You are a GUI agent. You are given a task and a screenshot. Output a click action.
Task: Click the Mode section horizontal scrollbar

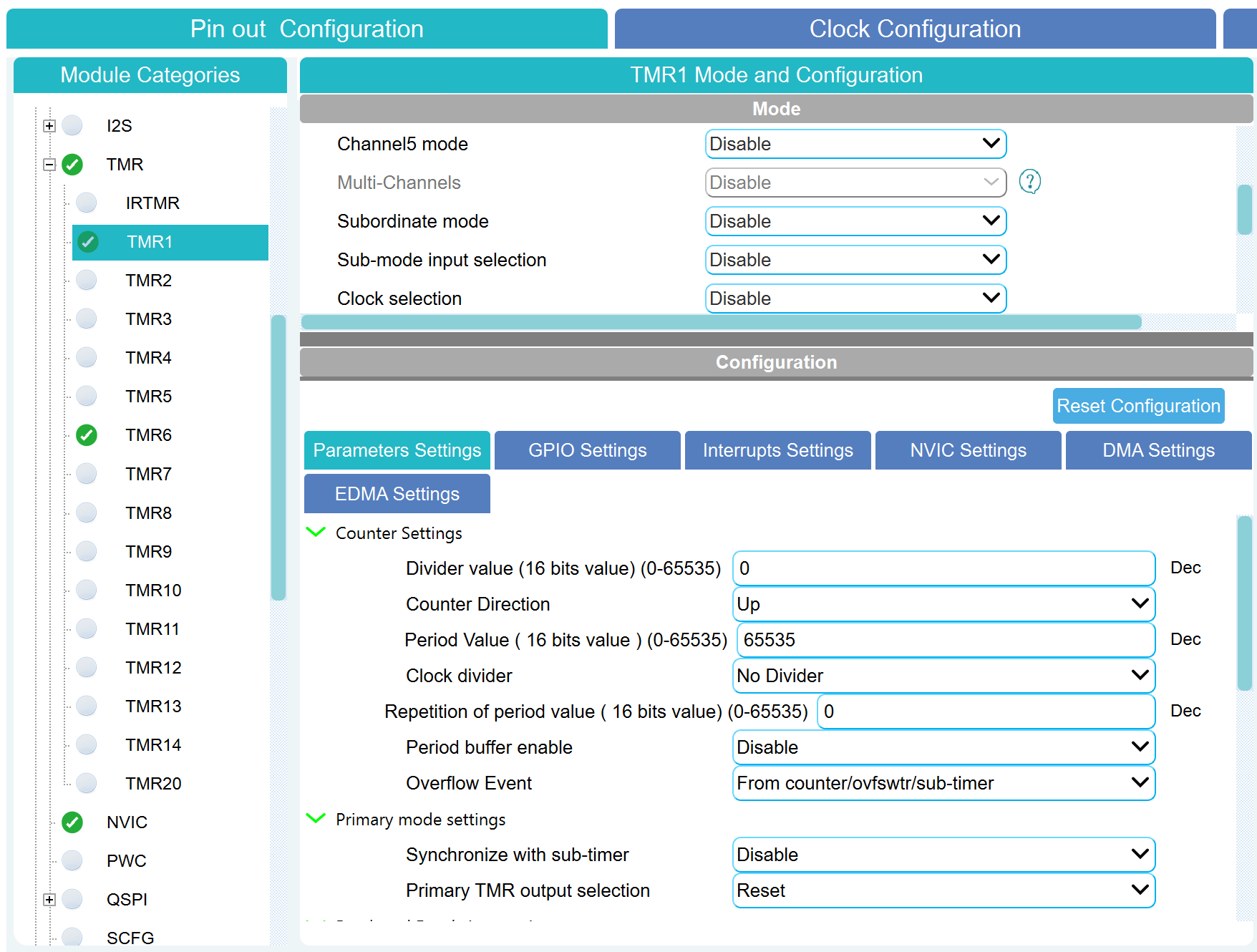coord(721,322)
